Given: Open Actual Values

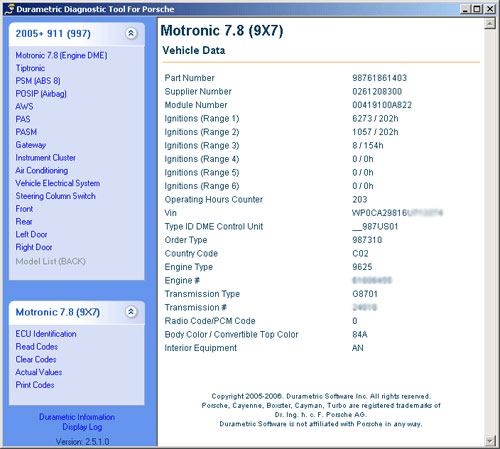Looking at the screenshot, I should point(39,372).
